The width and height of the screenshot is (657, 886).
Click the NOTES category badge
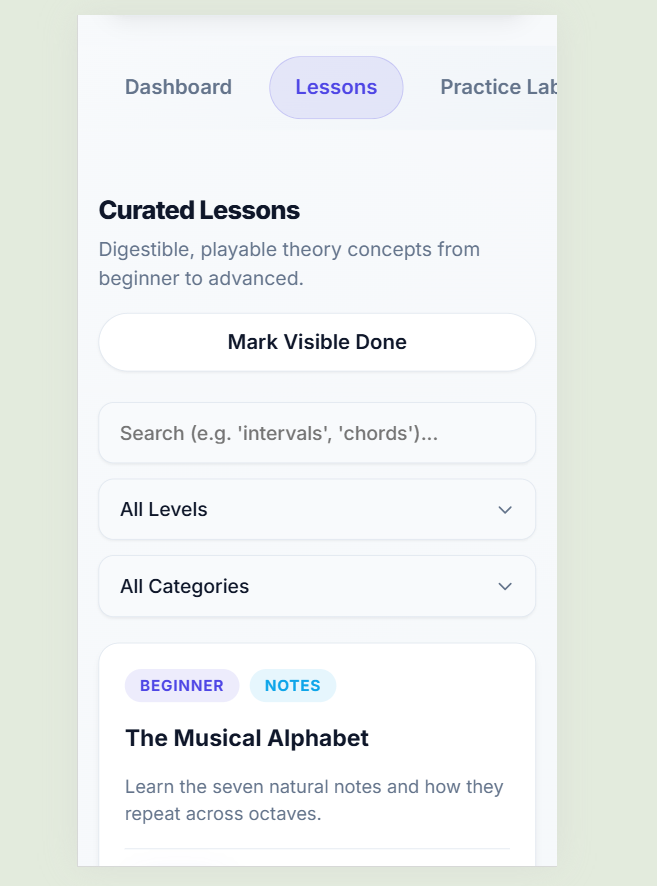point(293,686)
